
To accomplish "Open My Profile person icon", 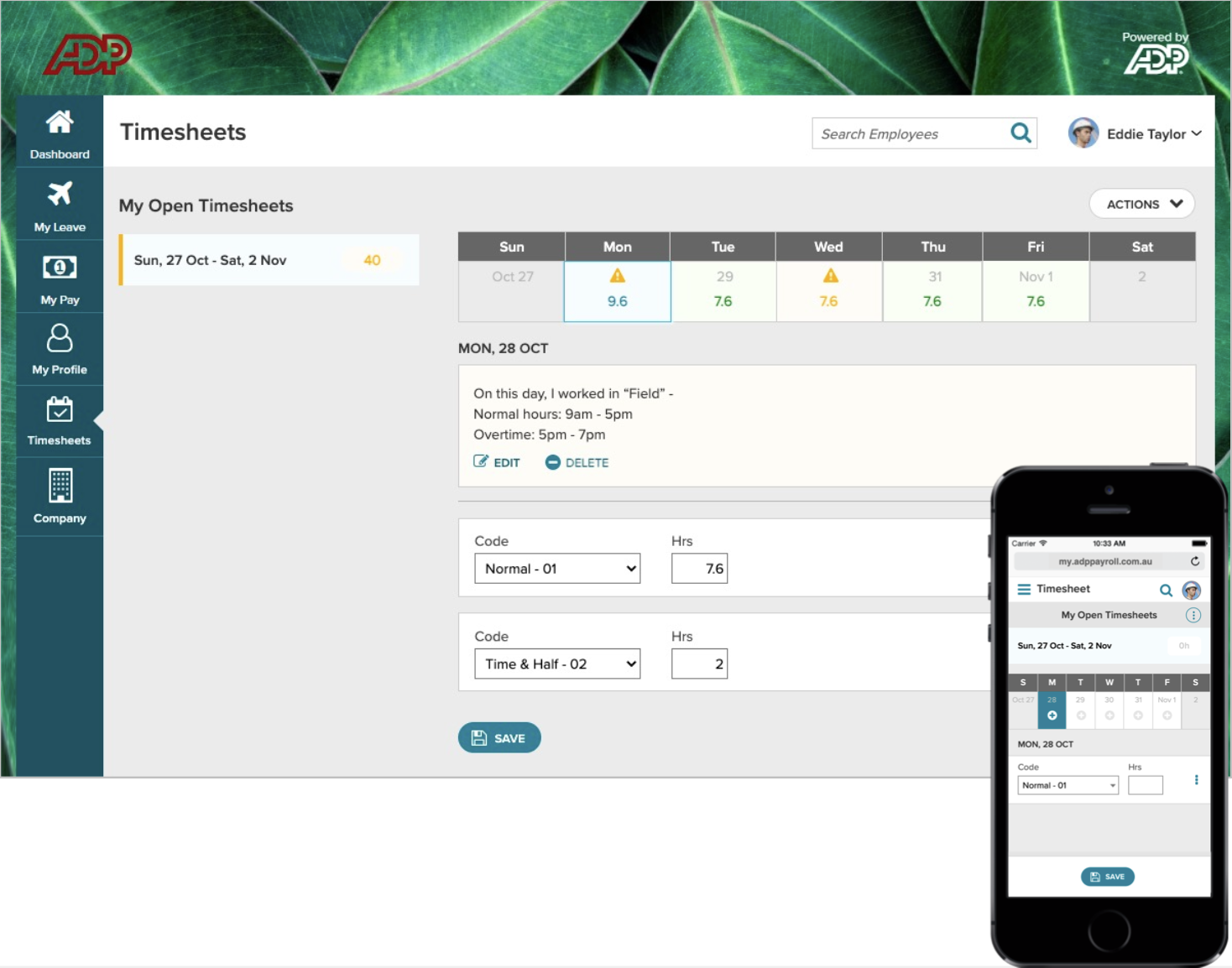I will (x=60, y=338).
